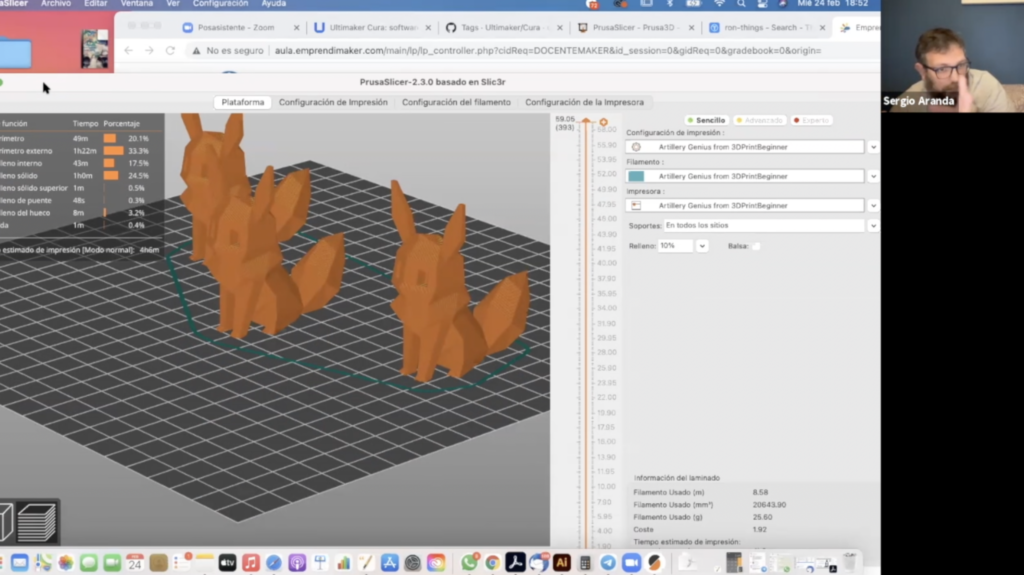Click the layer slider top handle
1024x575 pixels.
(x=586, y=121)
